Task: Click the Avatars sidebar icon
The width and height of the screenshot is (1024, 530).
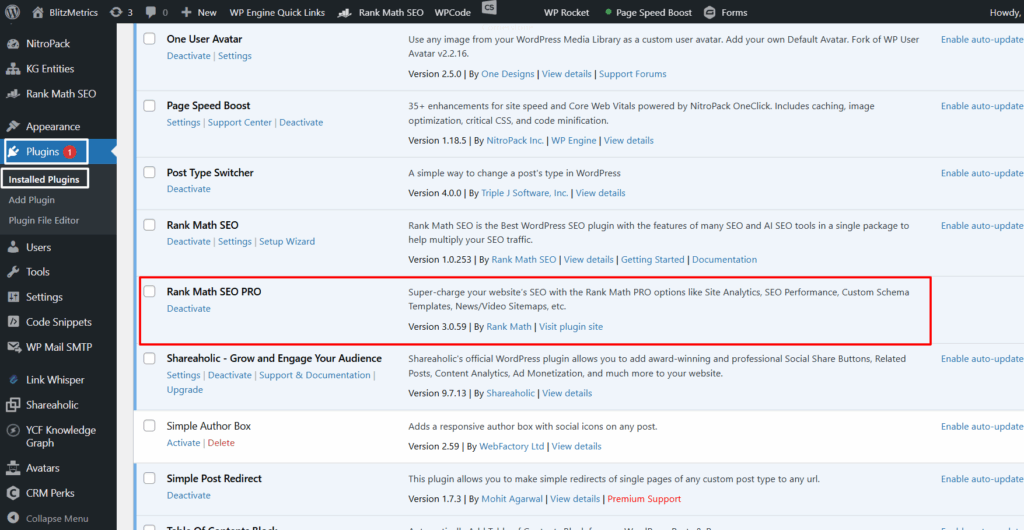Action: click(x=12, y=468)
